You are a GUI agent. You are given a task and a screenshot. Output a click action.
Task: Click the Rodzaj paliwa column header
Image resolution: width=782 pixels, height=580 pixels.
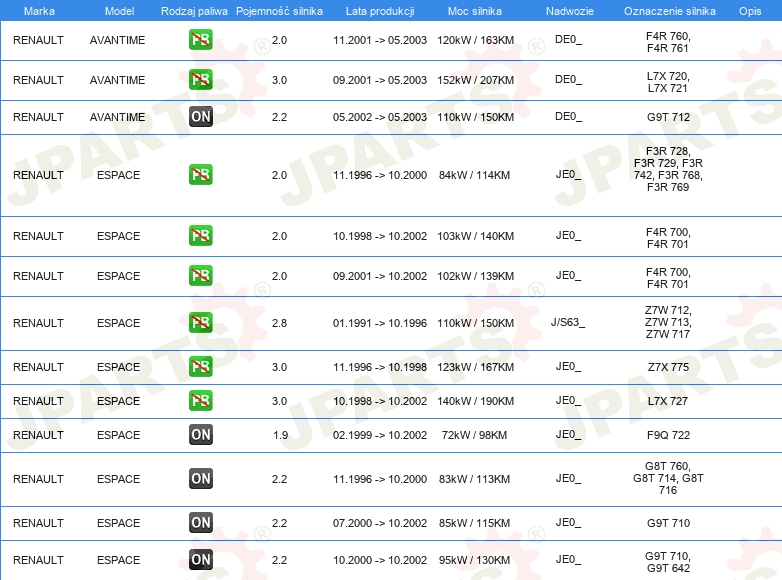point(194,11)
